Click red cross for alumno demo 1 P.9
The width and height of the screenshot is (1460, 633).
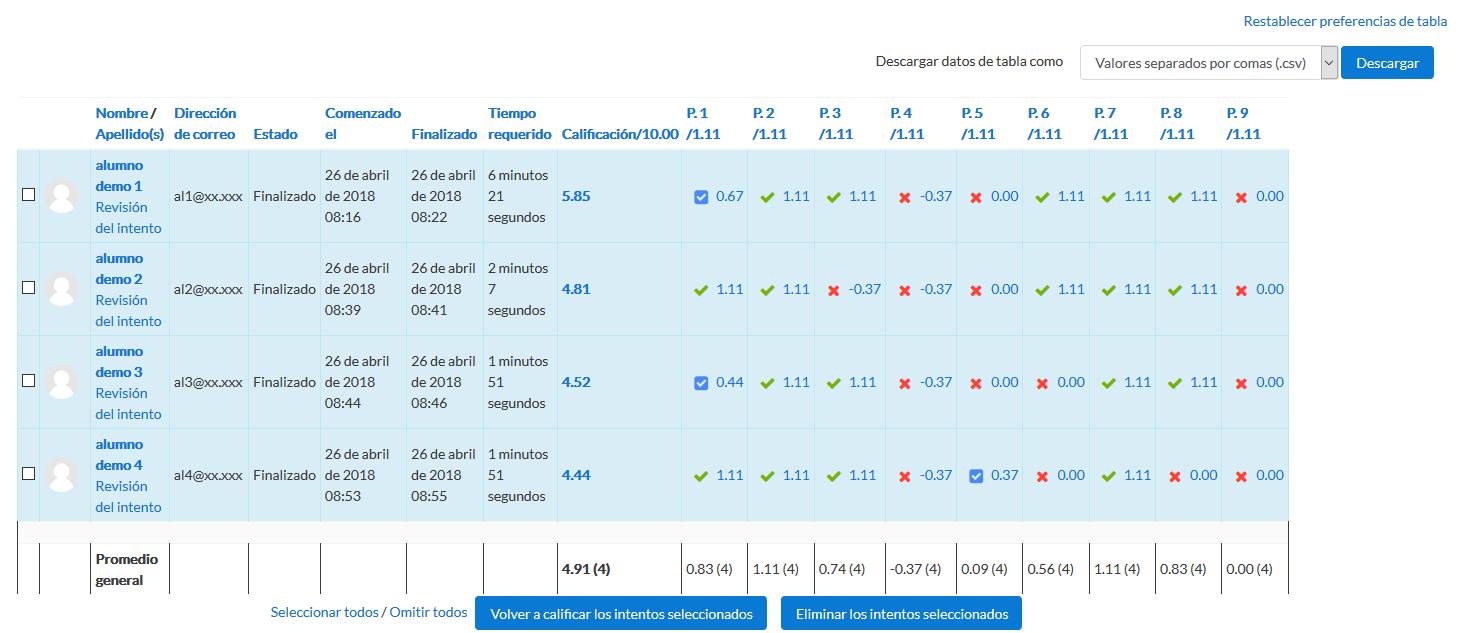click(x=1241, y=197)
